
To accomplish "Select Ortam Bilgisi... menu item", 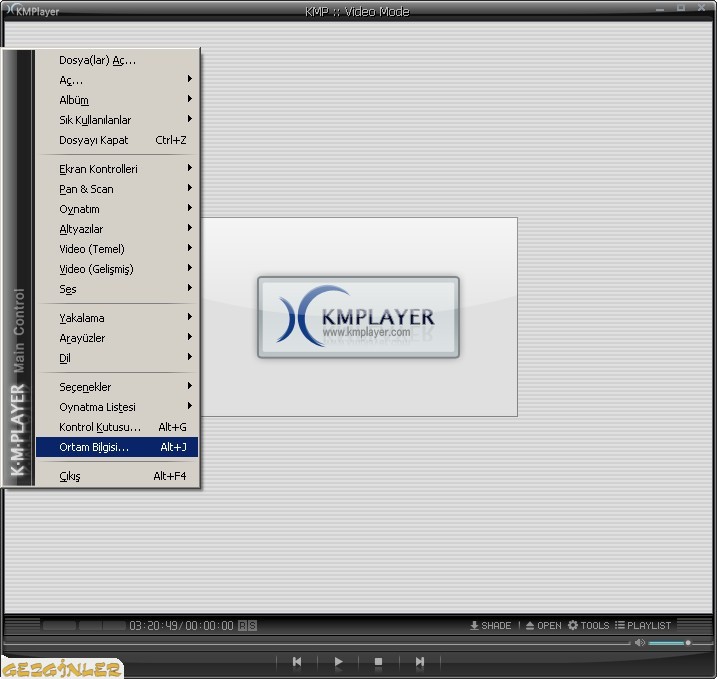I will pos(117,447).
